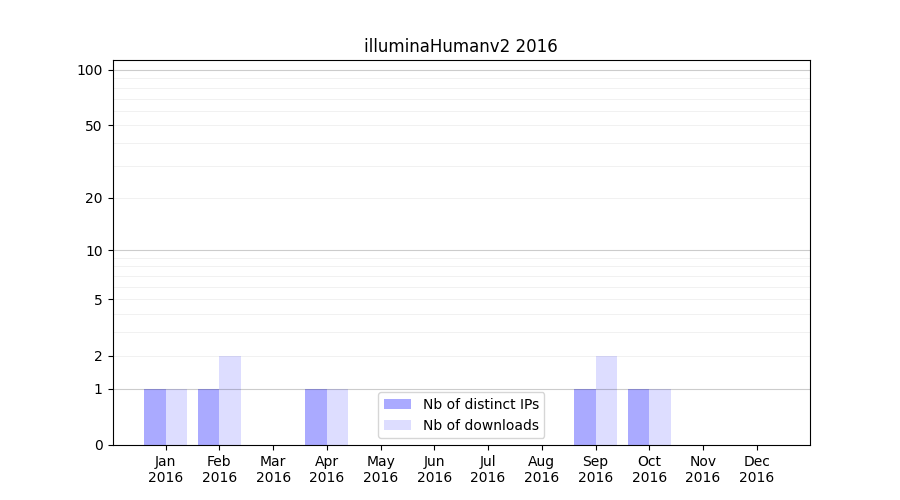900x500 pixels.
Task: Click the 100 y-axis tick label
Action: (x=90, y=70)
